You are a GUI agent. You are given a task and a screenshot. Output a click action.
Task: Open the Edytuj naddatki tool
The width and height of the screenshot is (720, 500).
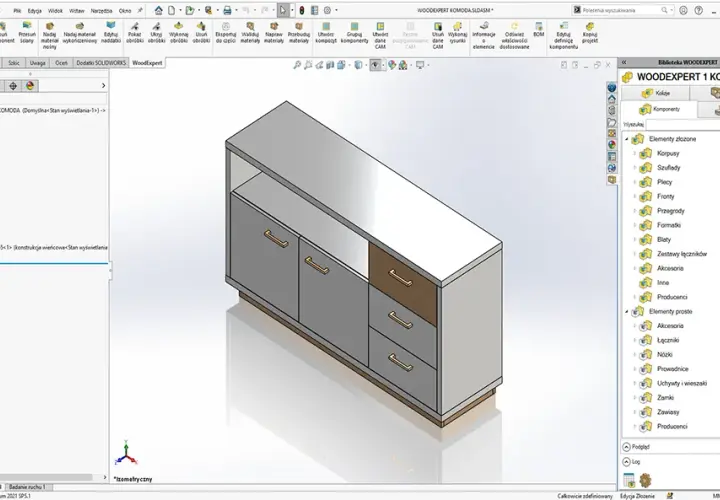[x=111, y=32]
